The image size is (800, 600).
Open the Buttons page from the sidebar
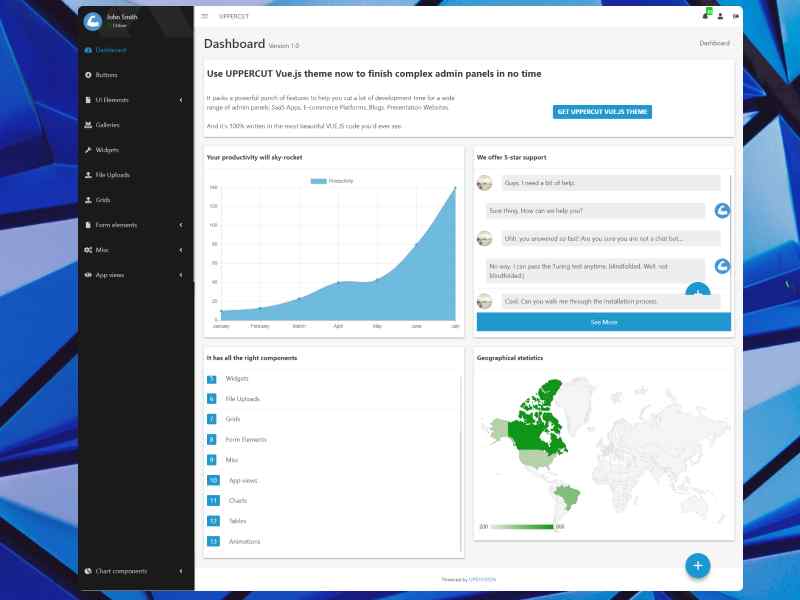(x=106, y=75)
